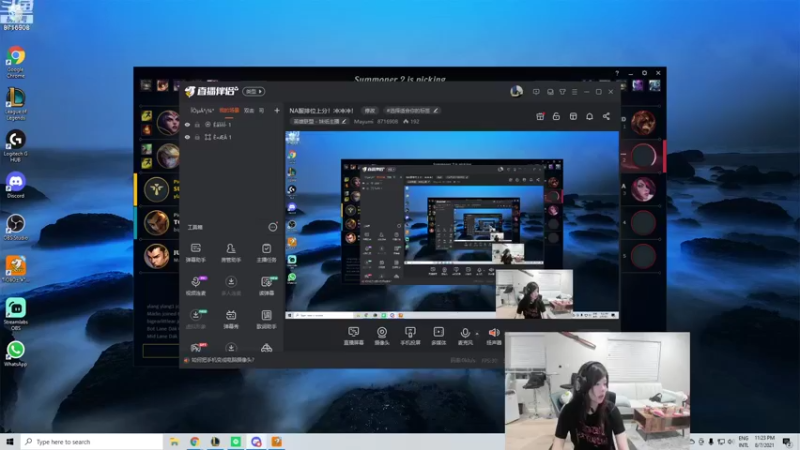Viewport: 800px width, 450px height.
Task: Open the video link tool with the purple badge
Action: [196, 286]
